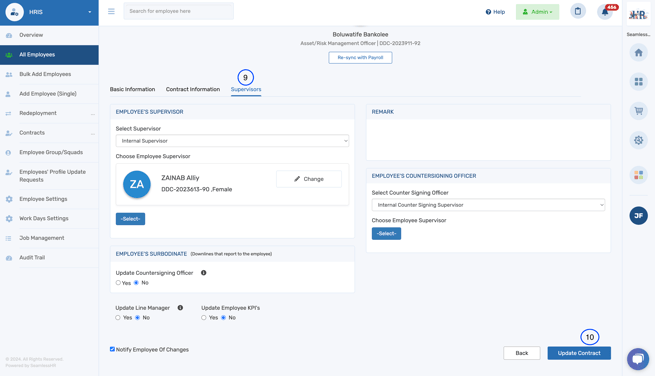The image size is (655, 376).
Task: Click the ZA supervisor avatar
Action: click(x=137, y=184)
